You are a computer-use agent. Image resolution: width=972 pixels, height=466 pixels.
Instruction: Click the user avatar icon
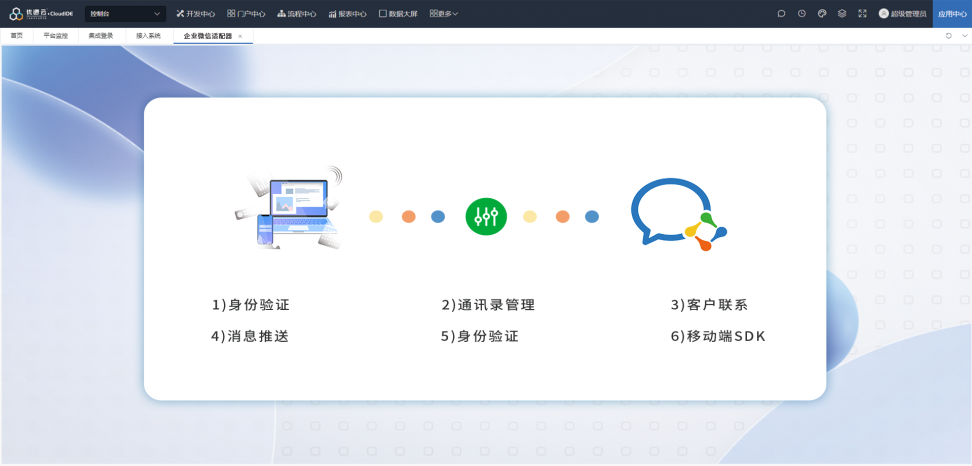[883, 14]
